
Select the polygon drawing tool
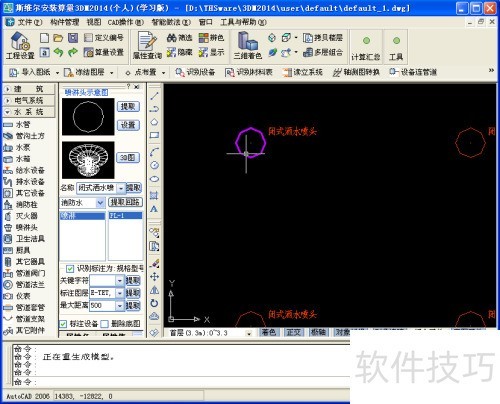(x=154, y=122)
